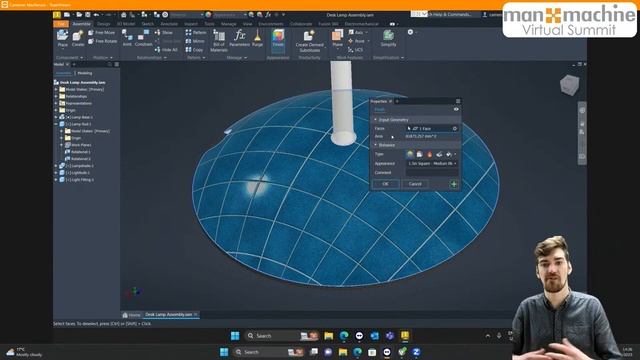Collapse the Behavior section
Viewport: 640px width, 360px height.
pos(376,145)
